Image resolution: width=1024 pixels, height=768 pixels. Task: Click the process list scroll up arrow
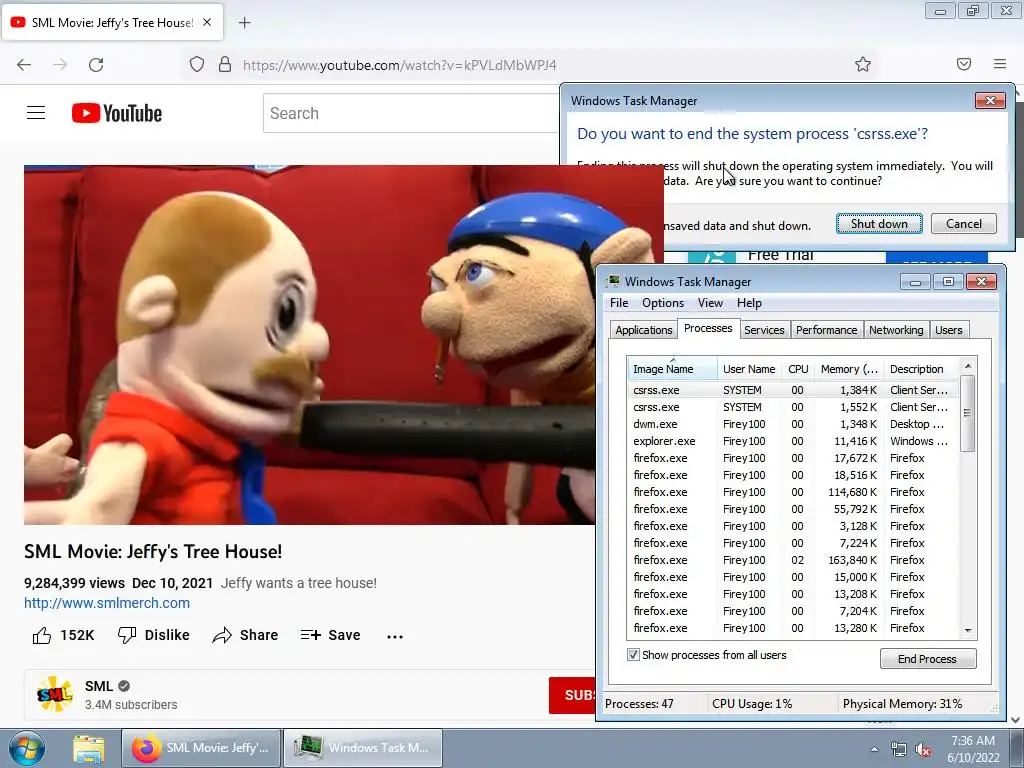(968, 366)
